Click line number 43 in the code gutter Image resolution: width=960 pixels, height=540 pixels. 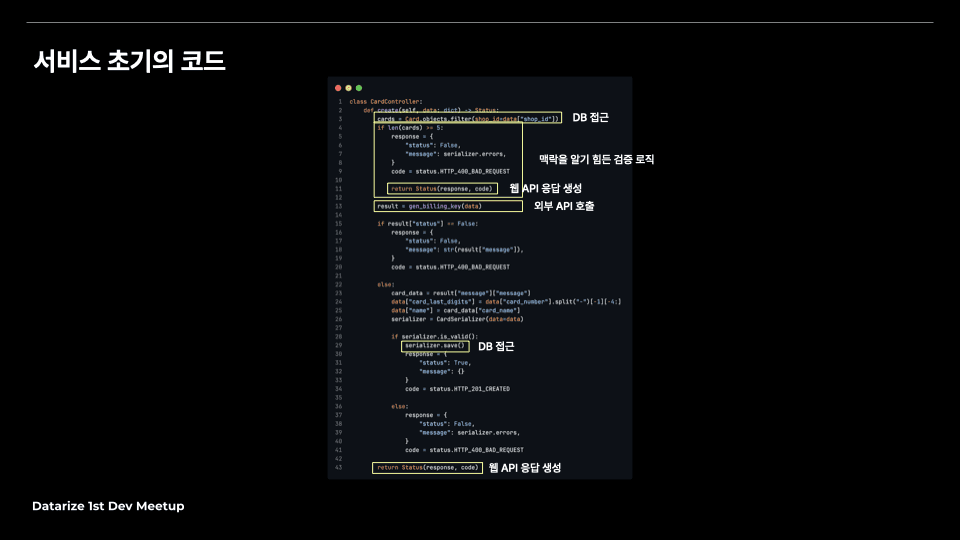339,468
